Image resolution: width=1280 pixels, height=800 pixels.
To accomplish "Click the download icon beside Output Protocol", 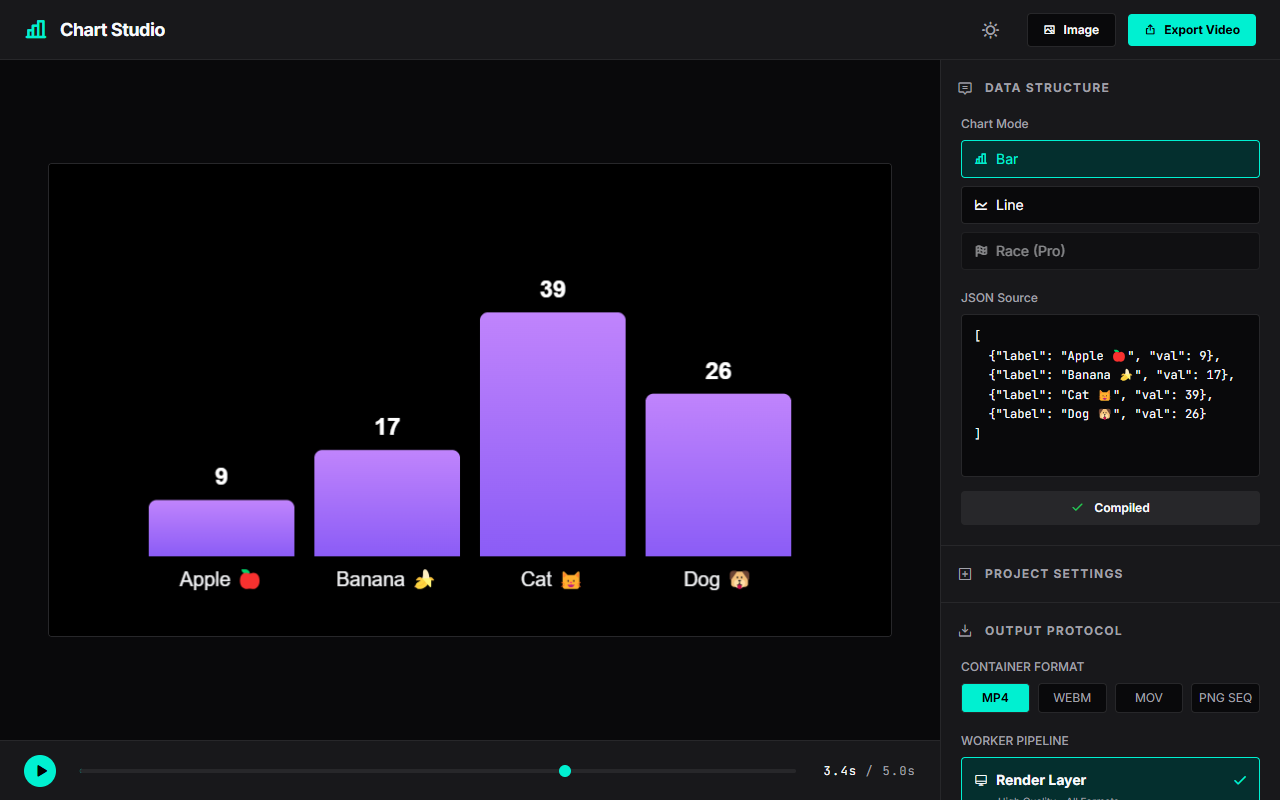I will click(964, 630).
